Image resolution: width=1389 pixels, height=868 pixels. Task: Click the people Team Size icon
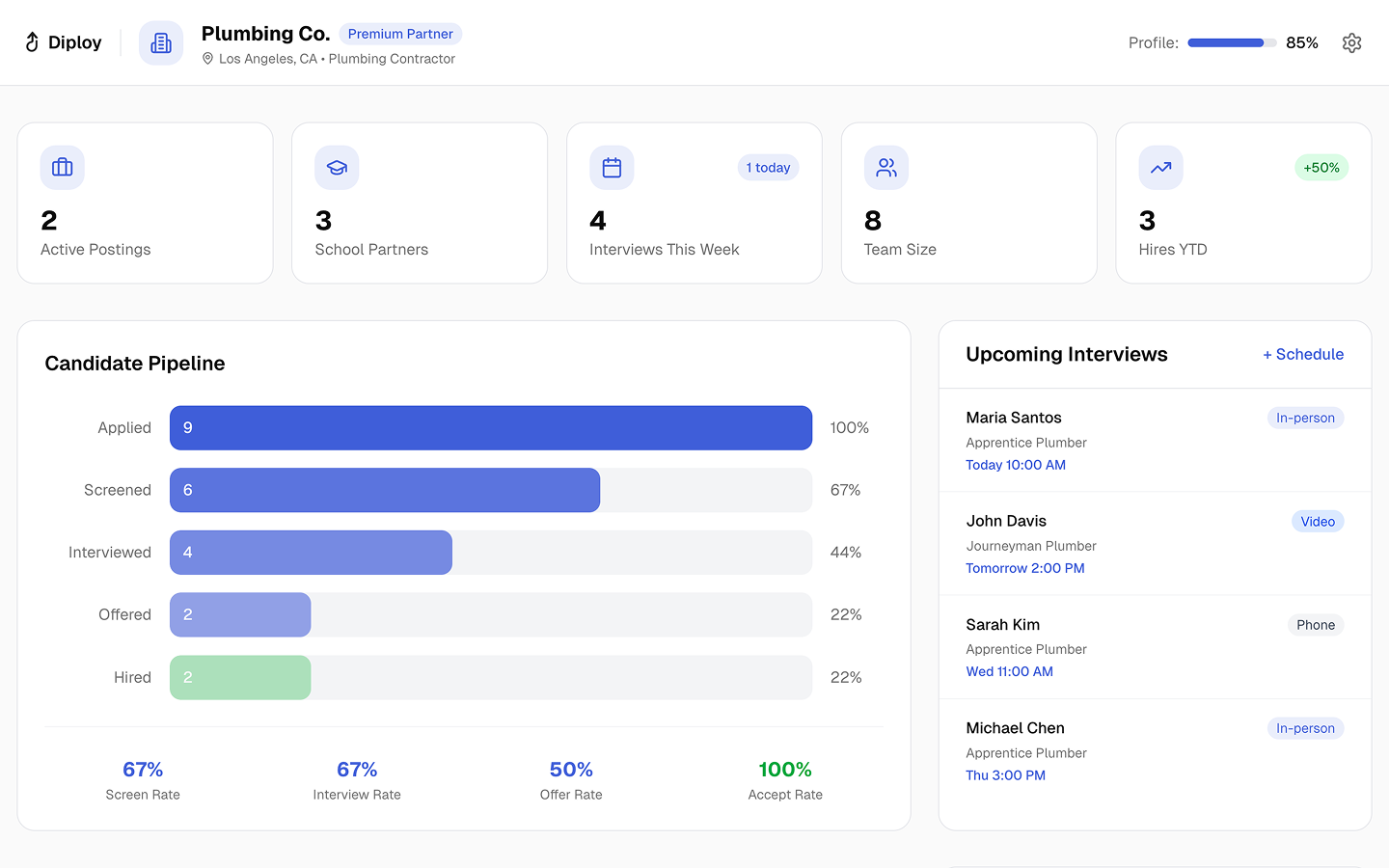tap(885, 168)
